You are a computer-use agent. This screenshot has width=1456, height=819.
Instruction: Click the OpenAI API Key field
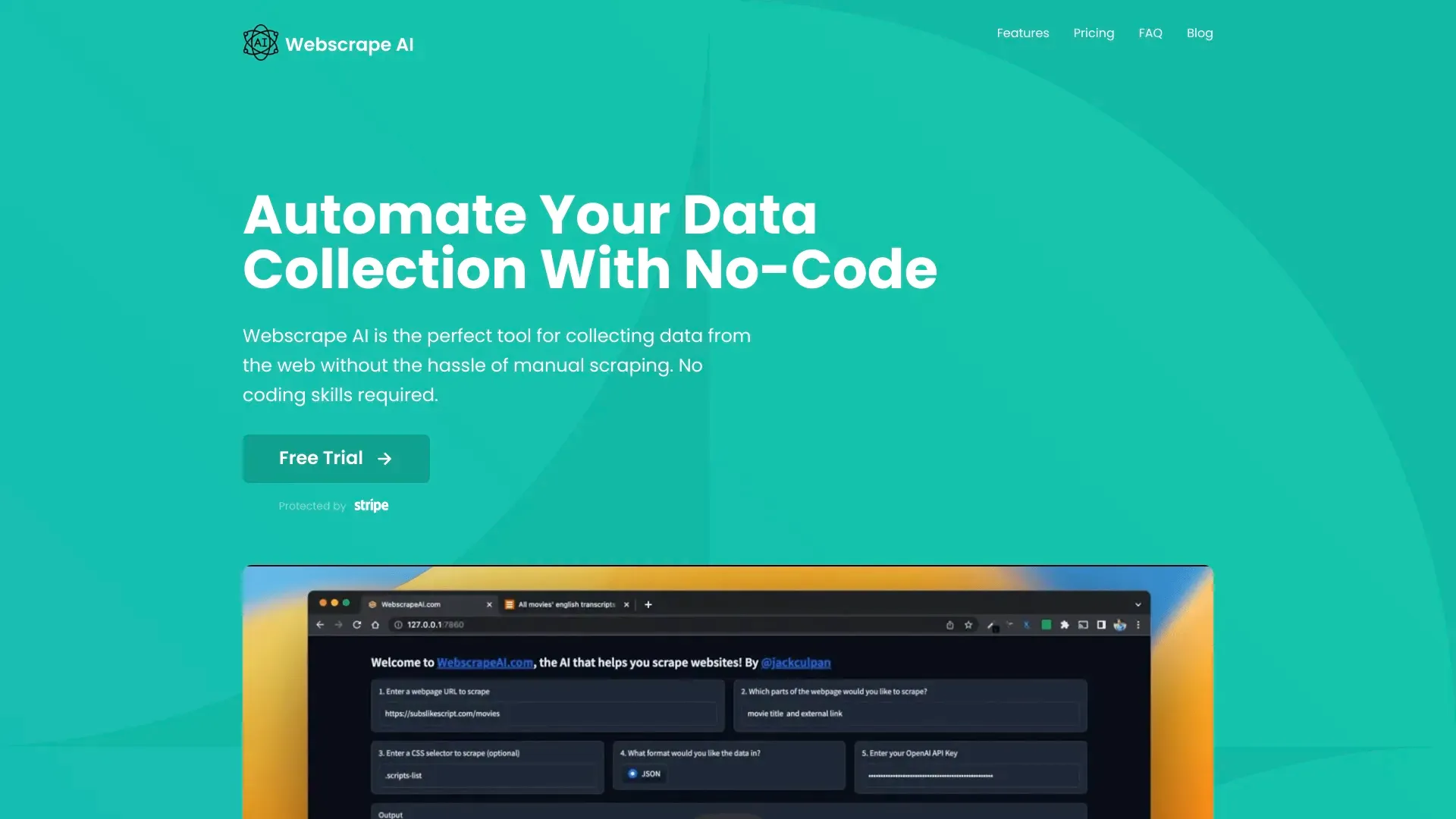(x=971, y=776)
